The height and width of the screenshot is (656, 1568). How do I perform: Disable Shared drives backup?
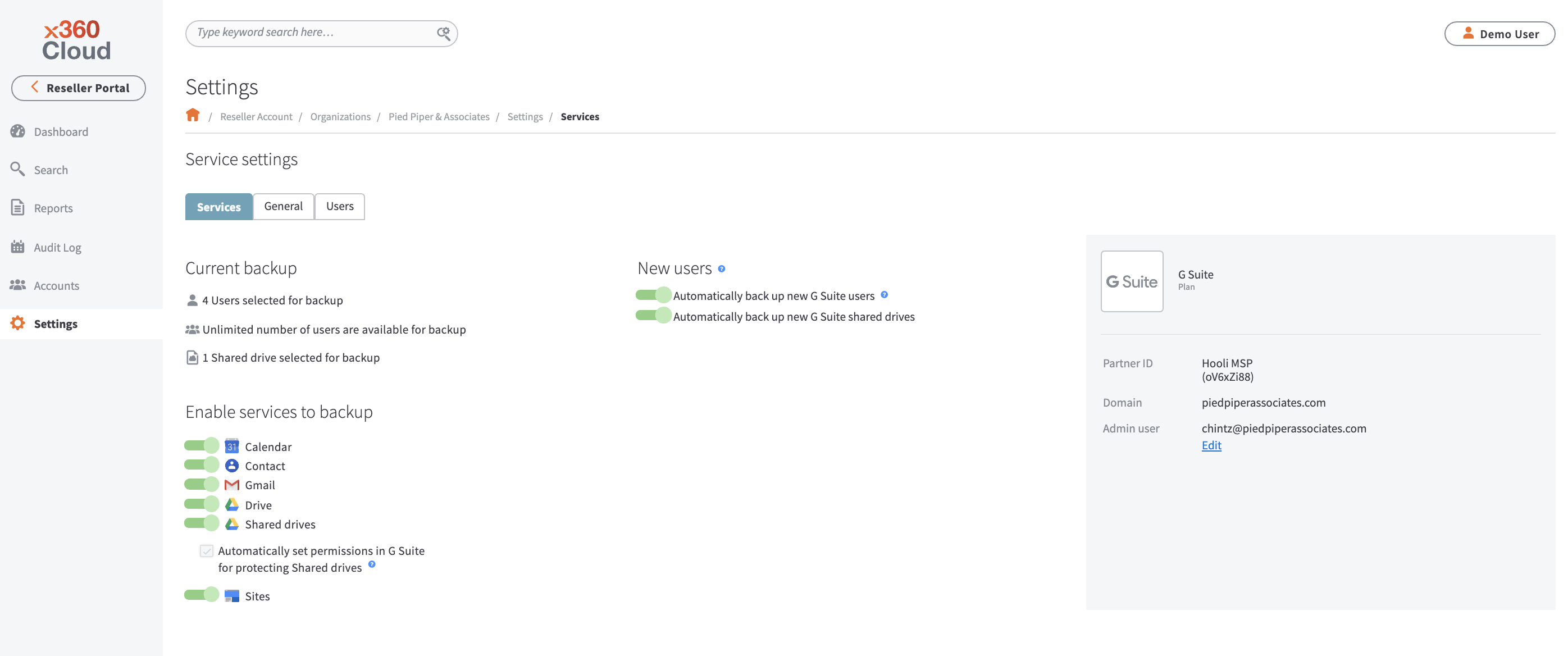(202, 523)
